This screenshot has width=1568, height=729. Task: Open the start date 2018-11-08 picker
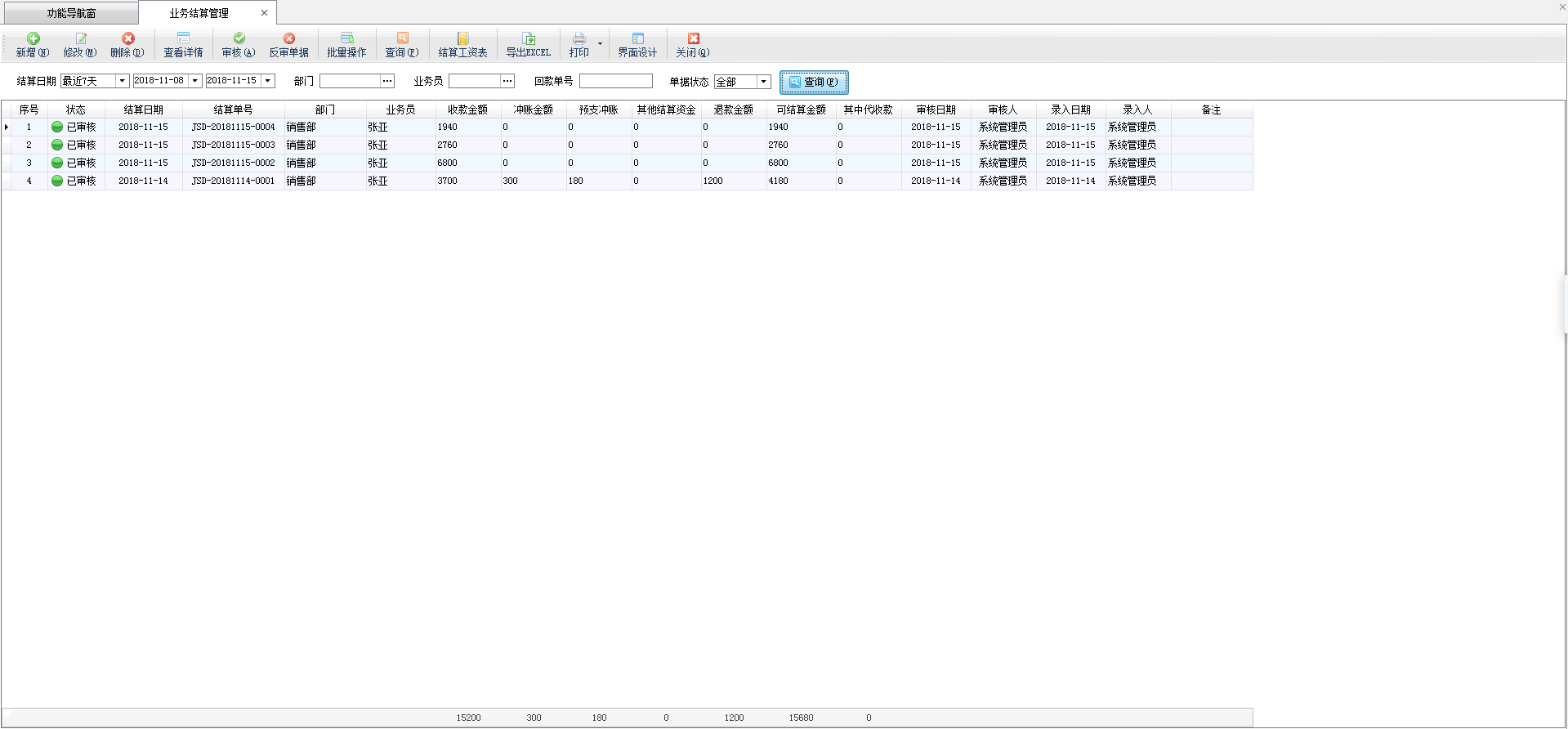point(195,81)
